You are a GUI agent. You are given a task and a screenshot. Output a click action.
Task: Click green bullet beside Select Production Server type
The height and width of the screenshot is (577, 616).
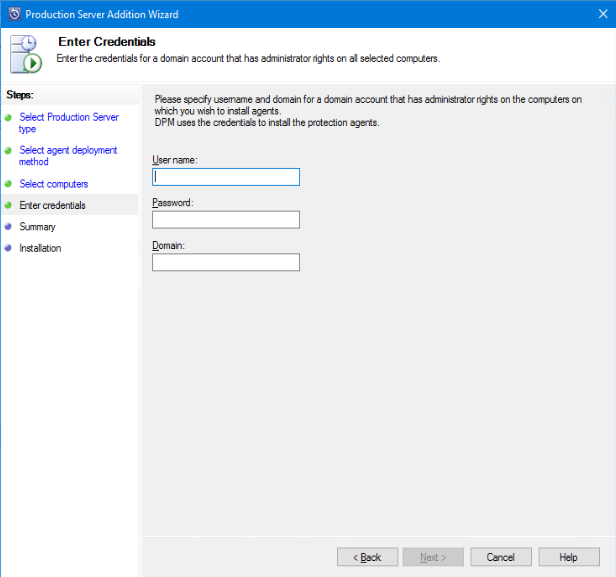[8, 118]
